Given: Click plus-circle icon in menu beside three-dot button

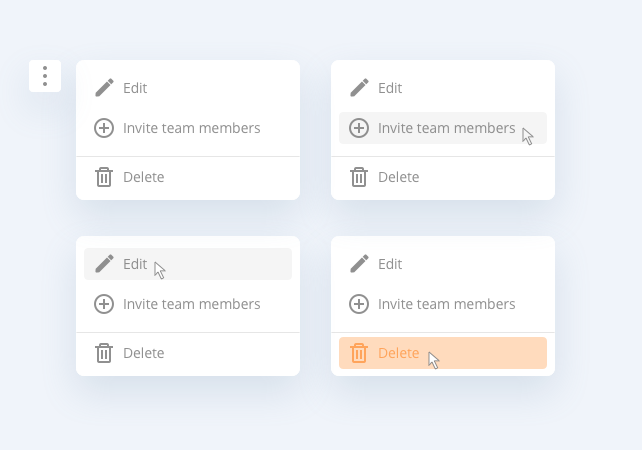Looking at the screenshot, I should point(104,128).
